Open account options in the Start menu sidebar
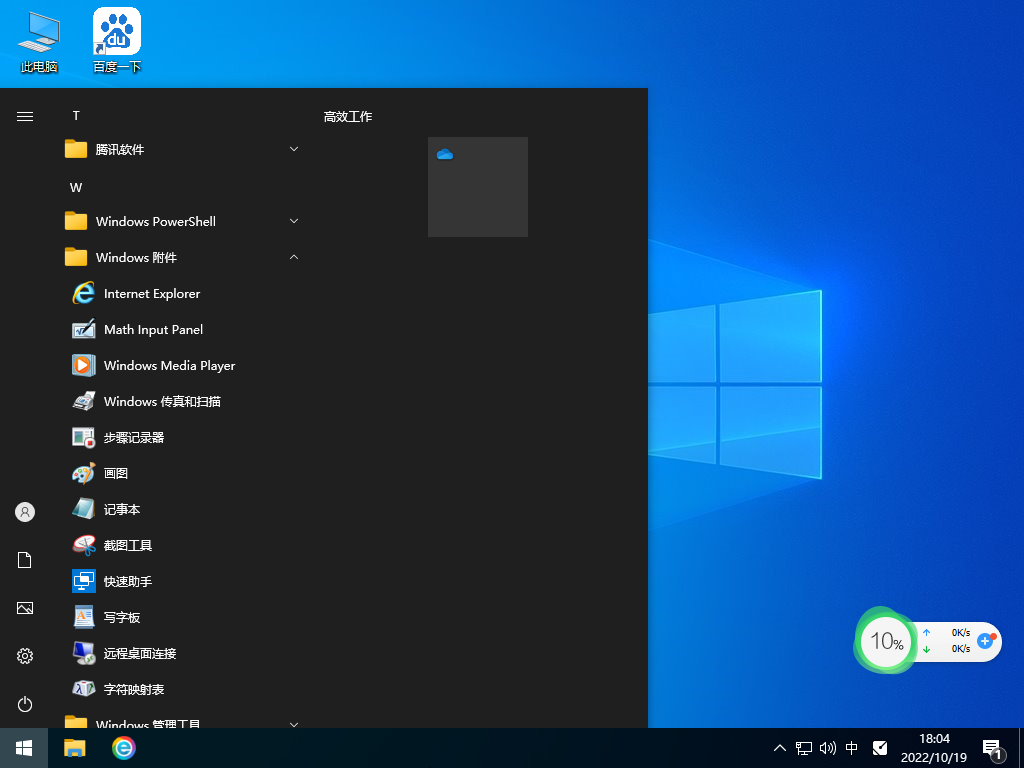The width and height of the screenshot is (1024, 768). (24, 511)
